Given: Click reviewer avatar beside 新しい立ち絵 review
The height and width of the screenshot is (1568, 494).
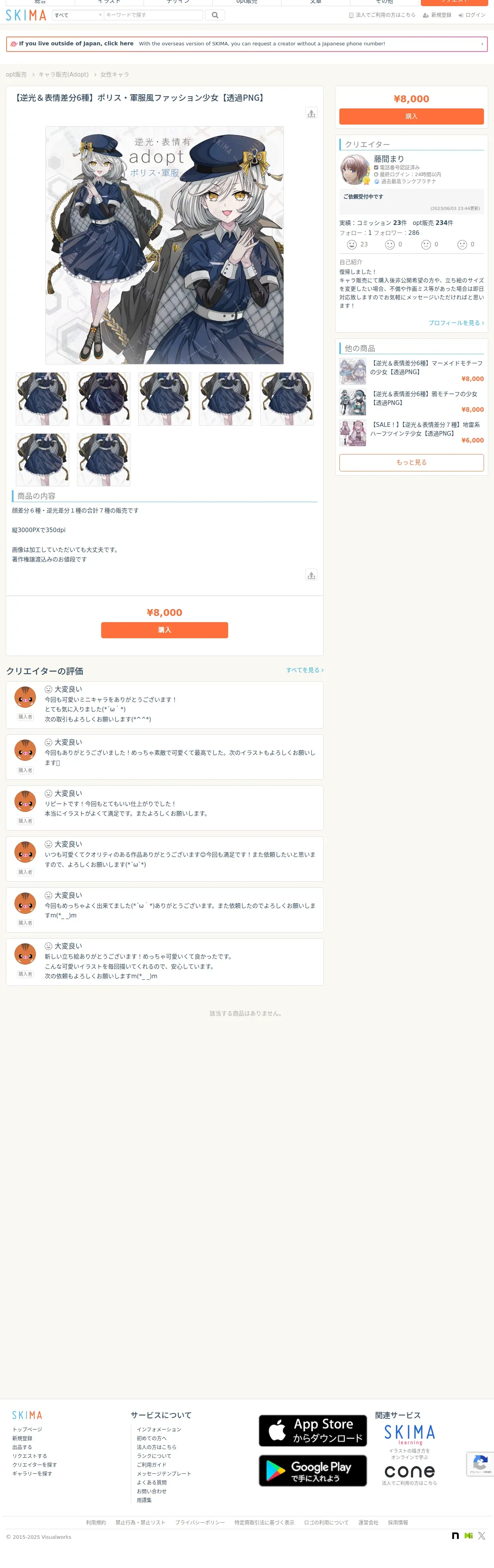Looking at the screenshot, I should (25, 954).
